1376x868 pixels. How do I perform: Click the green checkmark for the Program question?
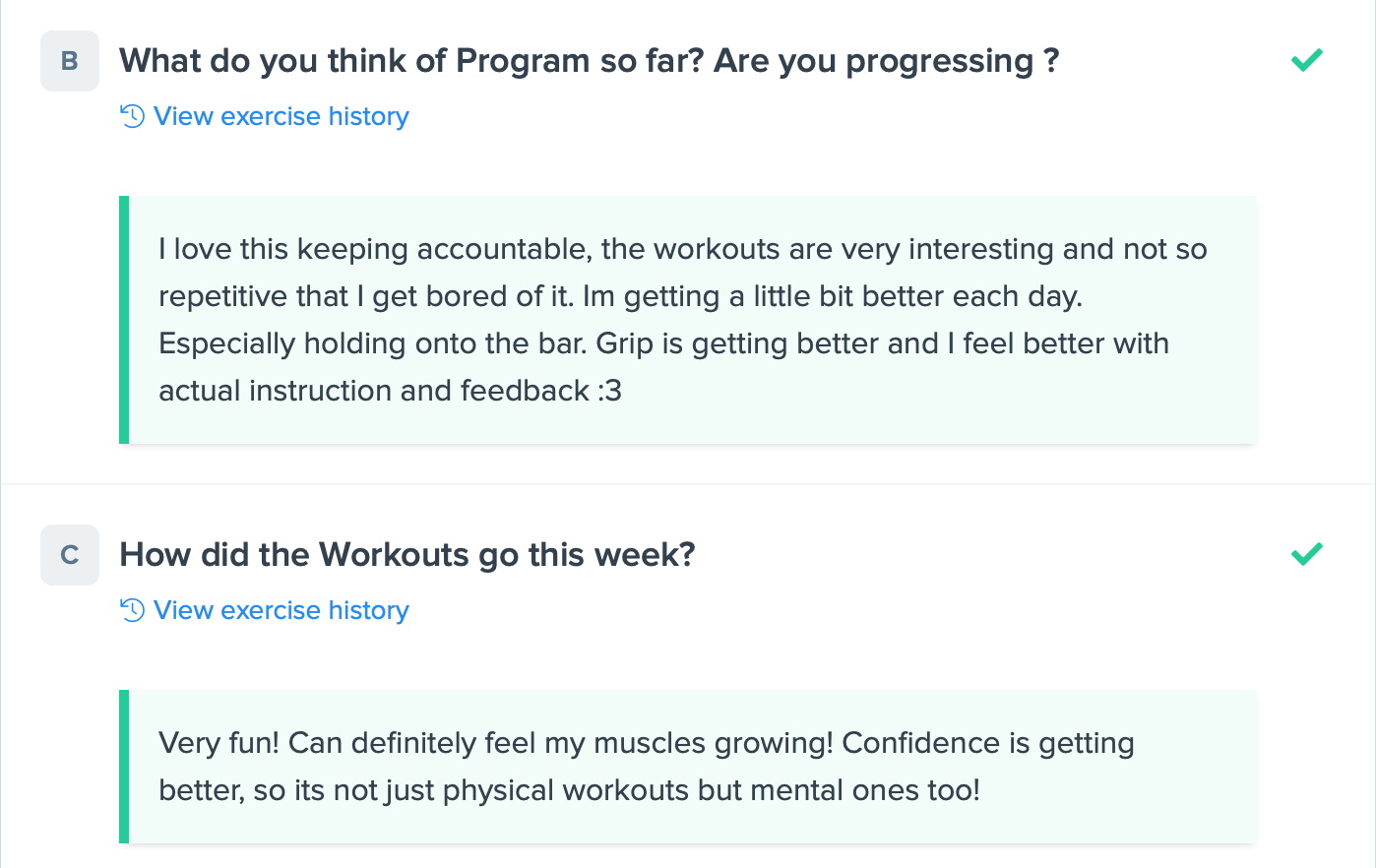click(x=1307, y=61)
